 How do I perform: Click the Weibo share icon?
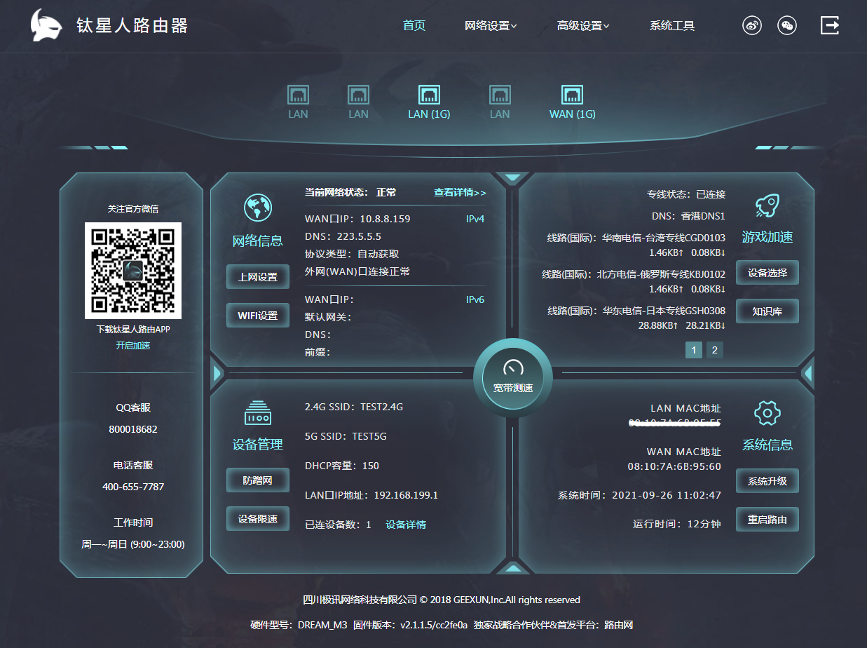pos(752,26)
